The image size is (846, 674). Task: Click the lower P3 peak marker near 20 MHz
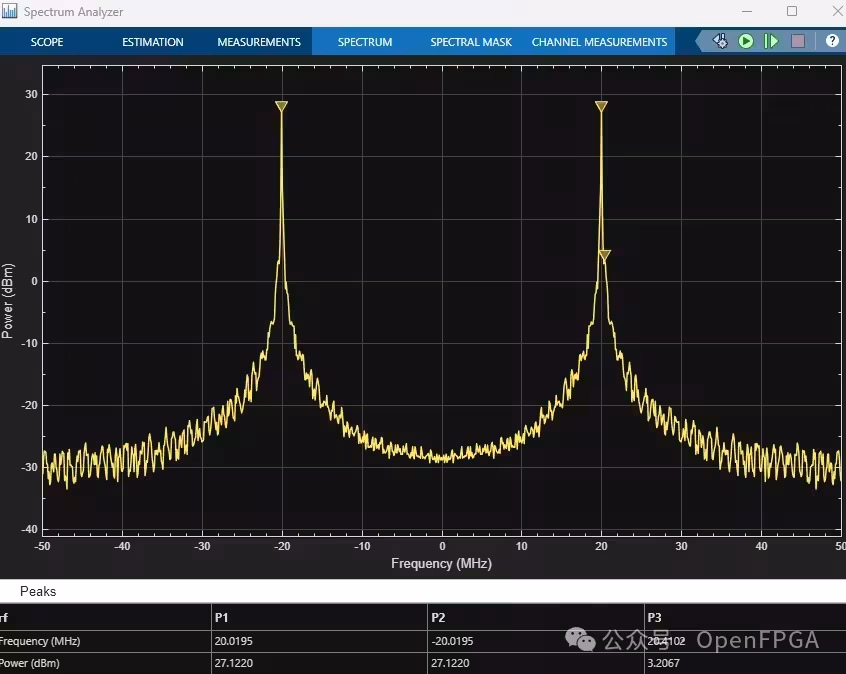tap(604, 255)
